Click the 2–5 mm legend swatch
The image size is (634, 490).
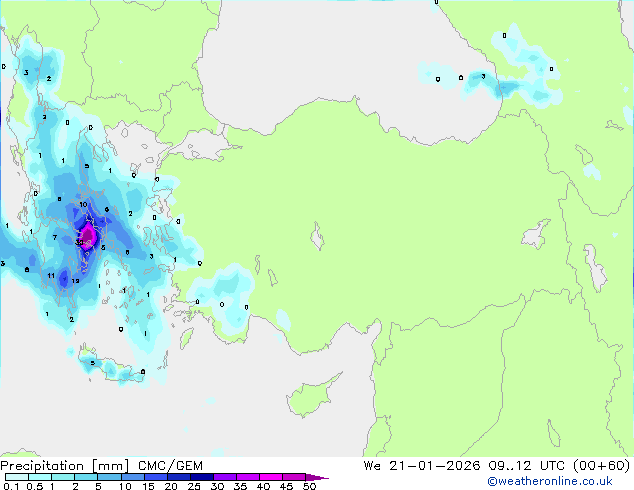(x=86, y=477)
